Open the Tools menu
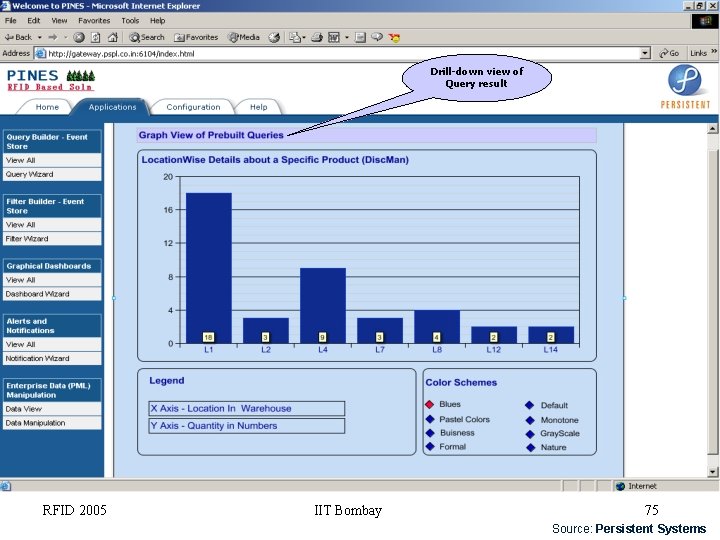Screen dimensions: 720x540 (x=130, y=21)
